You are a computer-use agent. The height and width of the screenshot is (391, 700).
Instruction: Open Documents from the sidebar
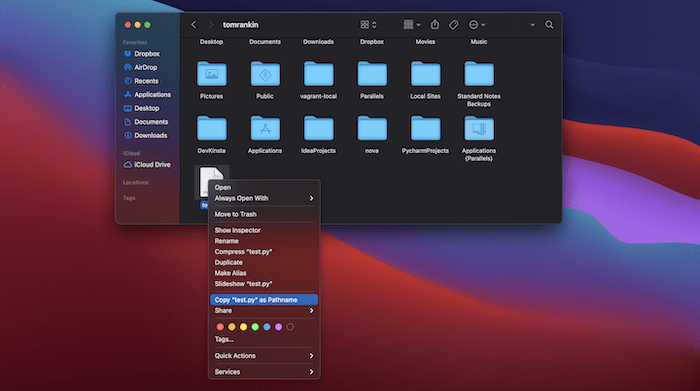[151, 122]
